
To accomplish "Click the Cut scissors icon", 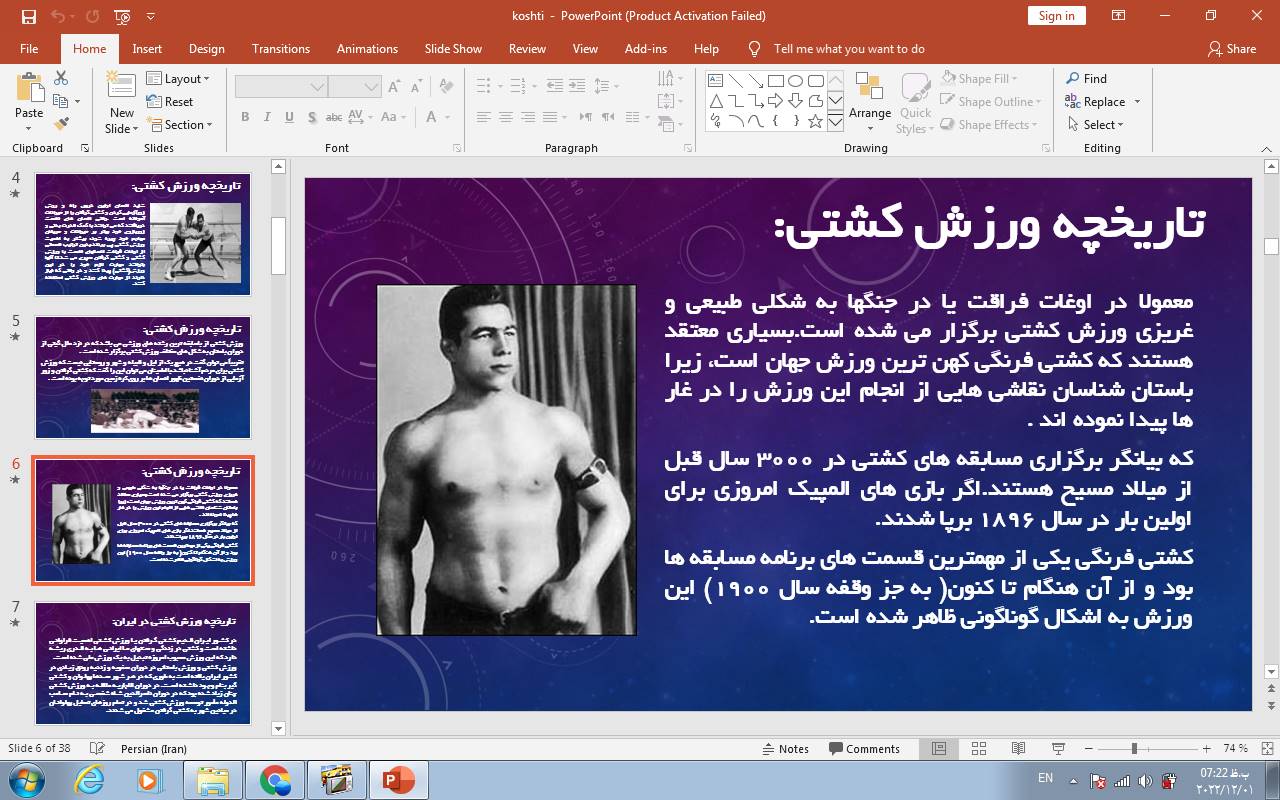I will pyautogui.click(x=61, y=78).
